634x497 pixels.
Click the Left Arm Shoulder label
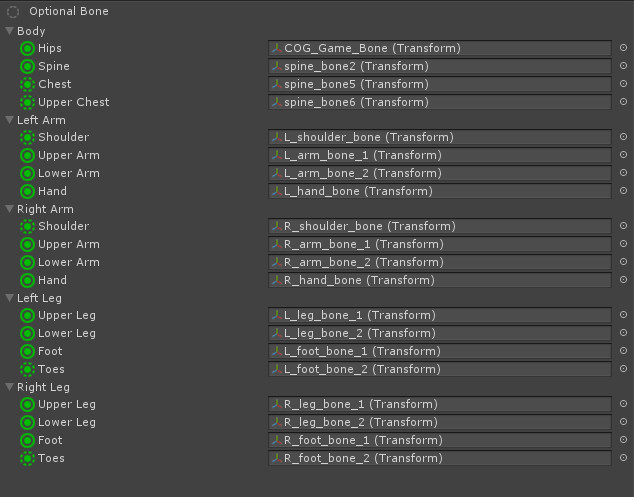pos(63,137)
